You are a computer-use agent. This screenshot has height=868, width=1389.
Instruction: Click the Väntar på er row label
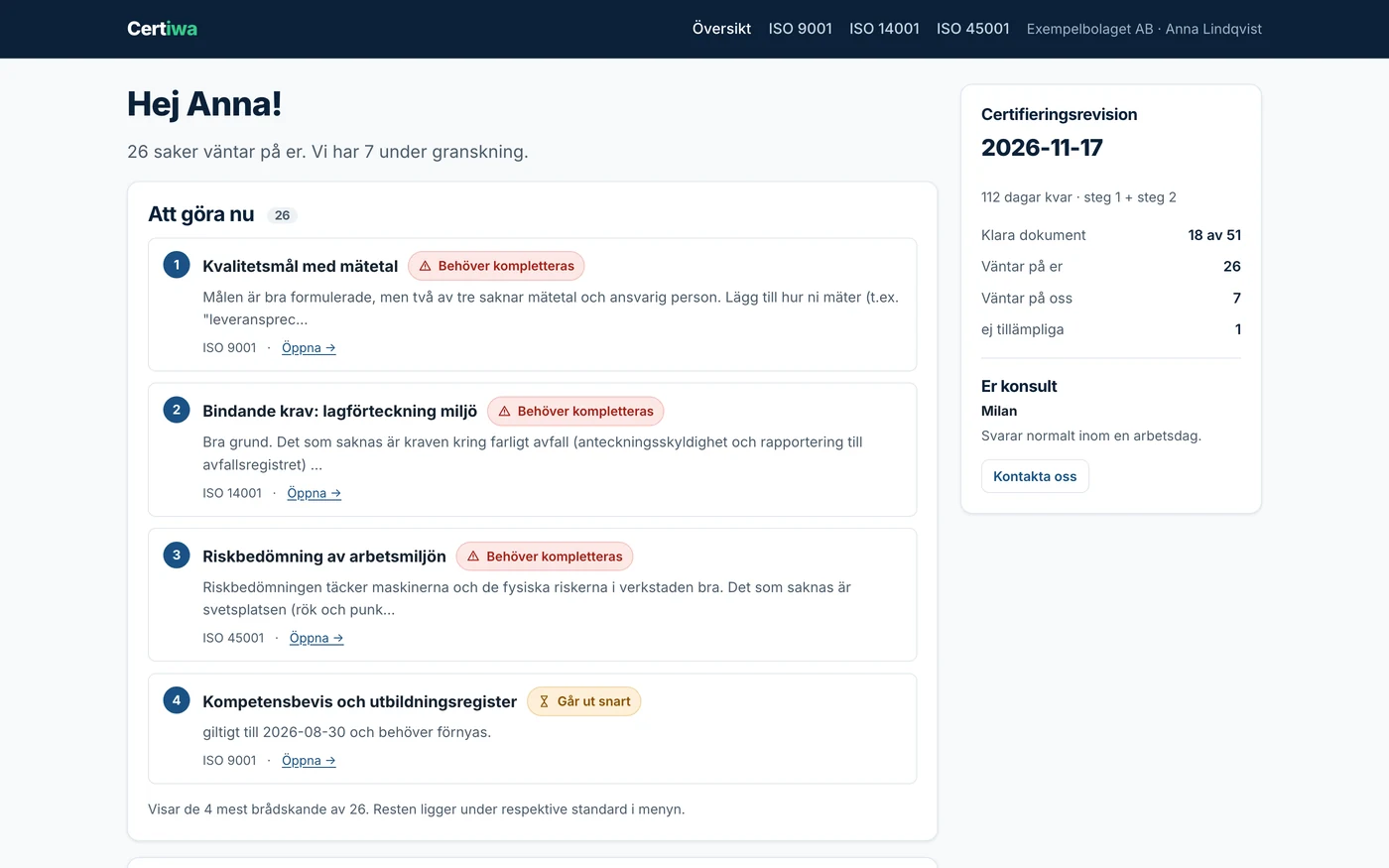click(1022, 267)
